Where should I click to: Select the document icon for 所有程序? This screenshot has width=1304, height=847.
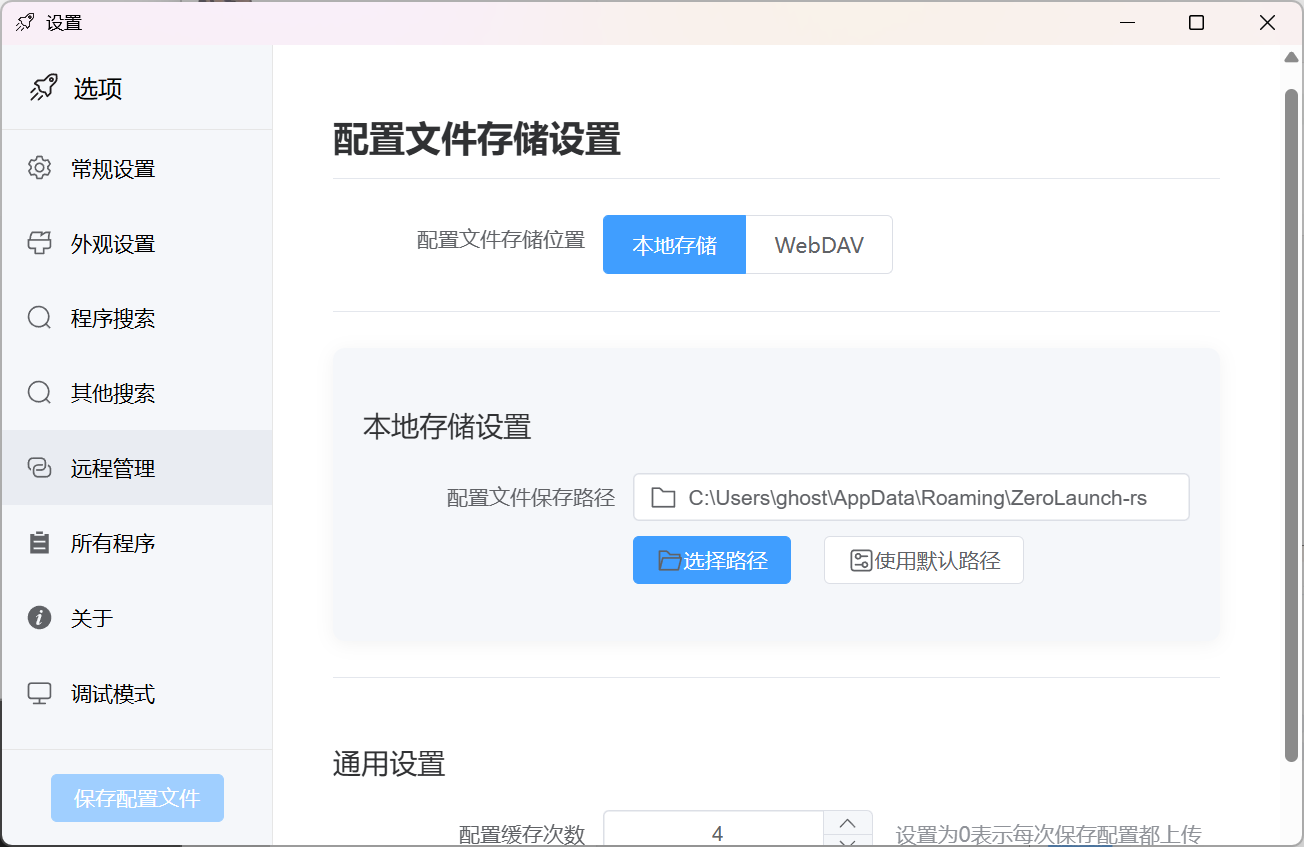(x=39, y=543)
